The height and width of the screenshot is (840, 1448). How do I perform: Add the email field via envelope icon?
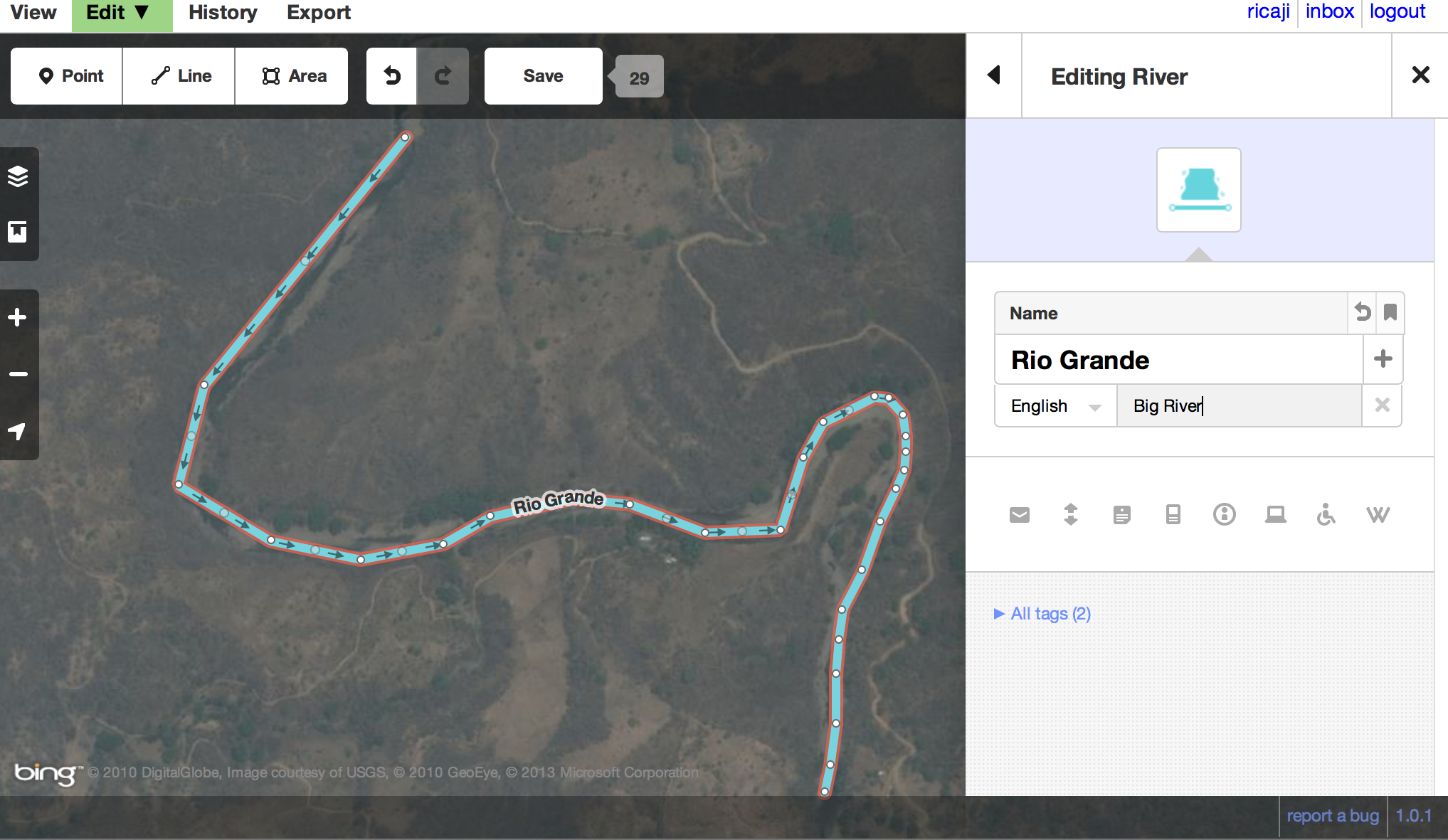[x=1019, y=514]
